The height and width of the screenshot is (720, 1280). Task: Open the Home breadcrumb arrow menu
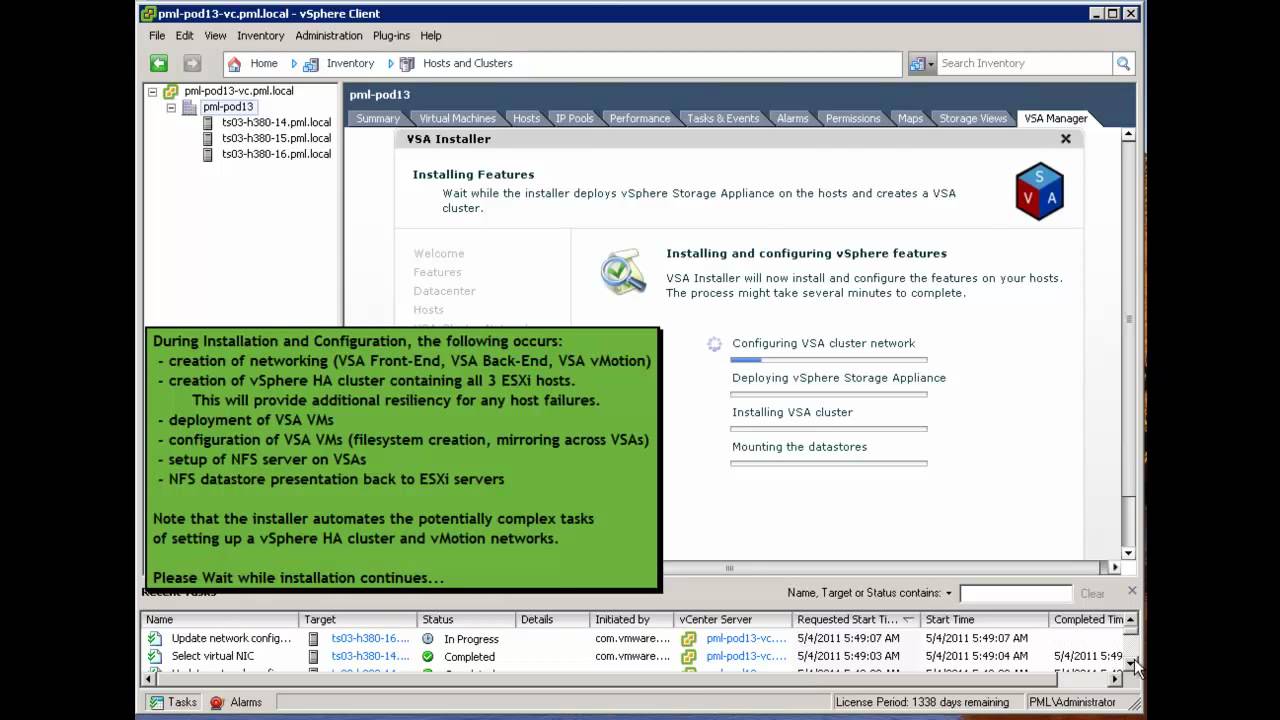click(294, 63)
